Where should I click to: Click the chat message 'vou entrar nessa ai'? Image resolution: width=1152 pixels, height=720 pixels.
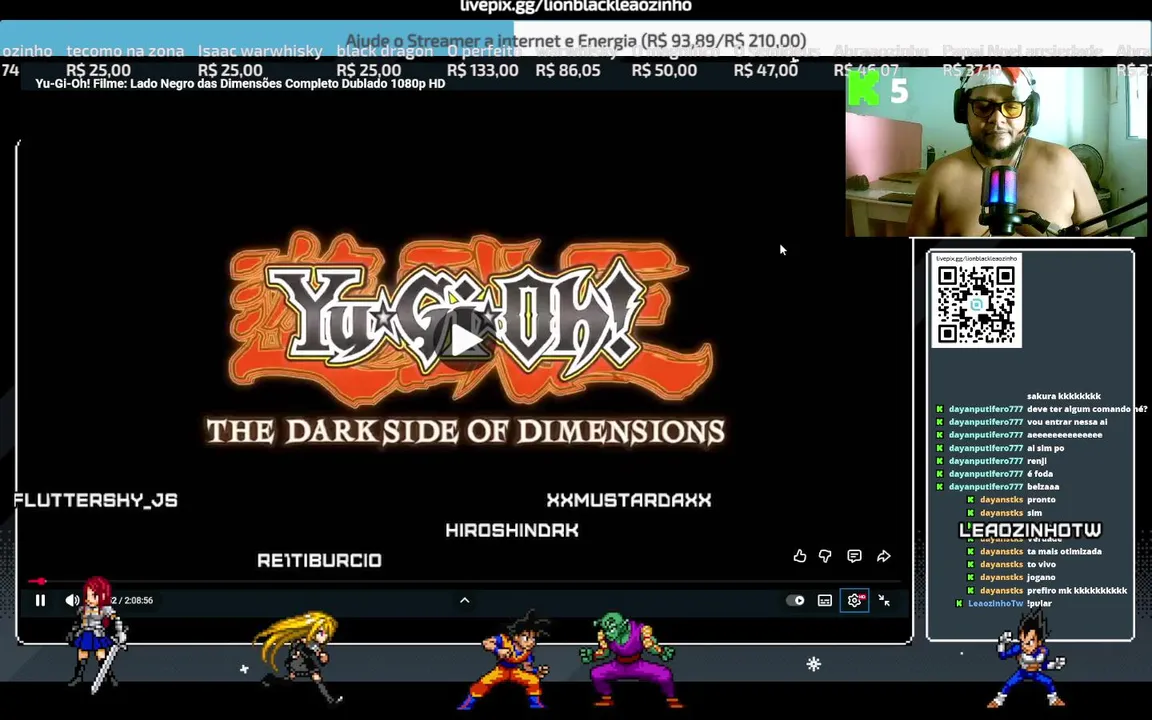point(1067,422)
